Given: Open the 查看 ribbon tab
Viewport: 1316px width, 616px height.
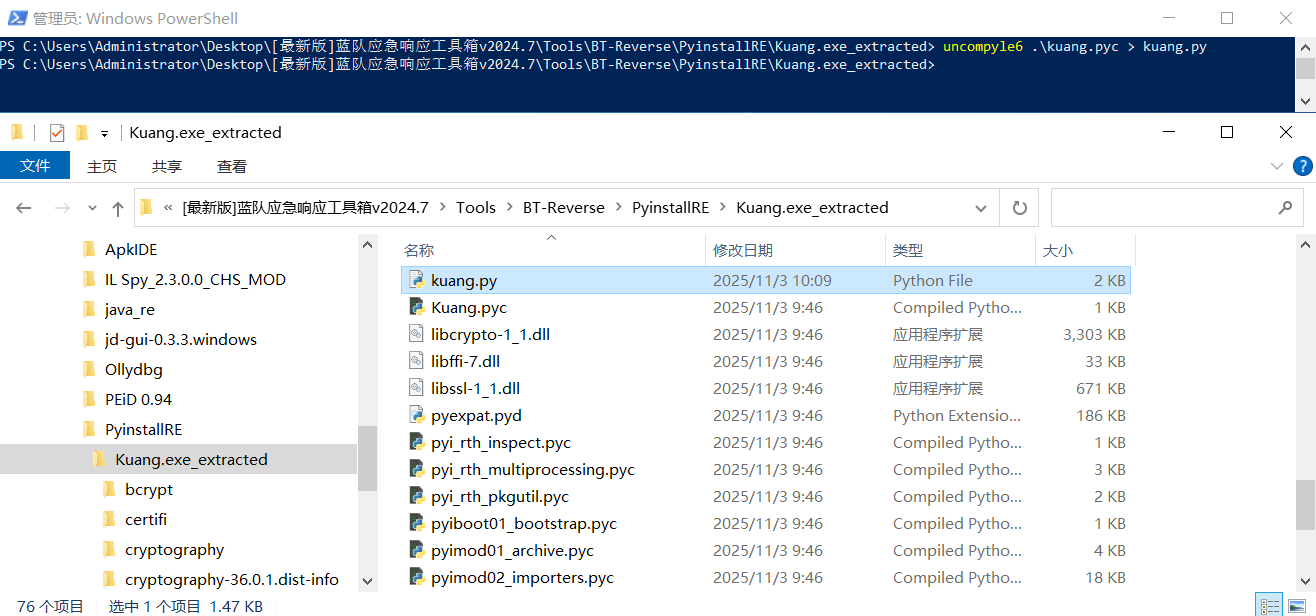Looking at the screenshot, I should 232,167.
